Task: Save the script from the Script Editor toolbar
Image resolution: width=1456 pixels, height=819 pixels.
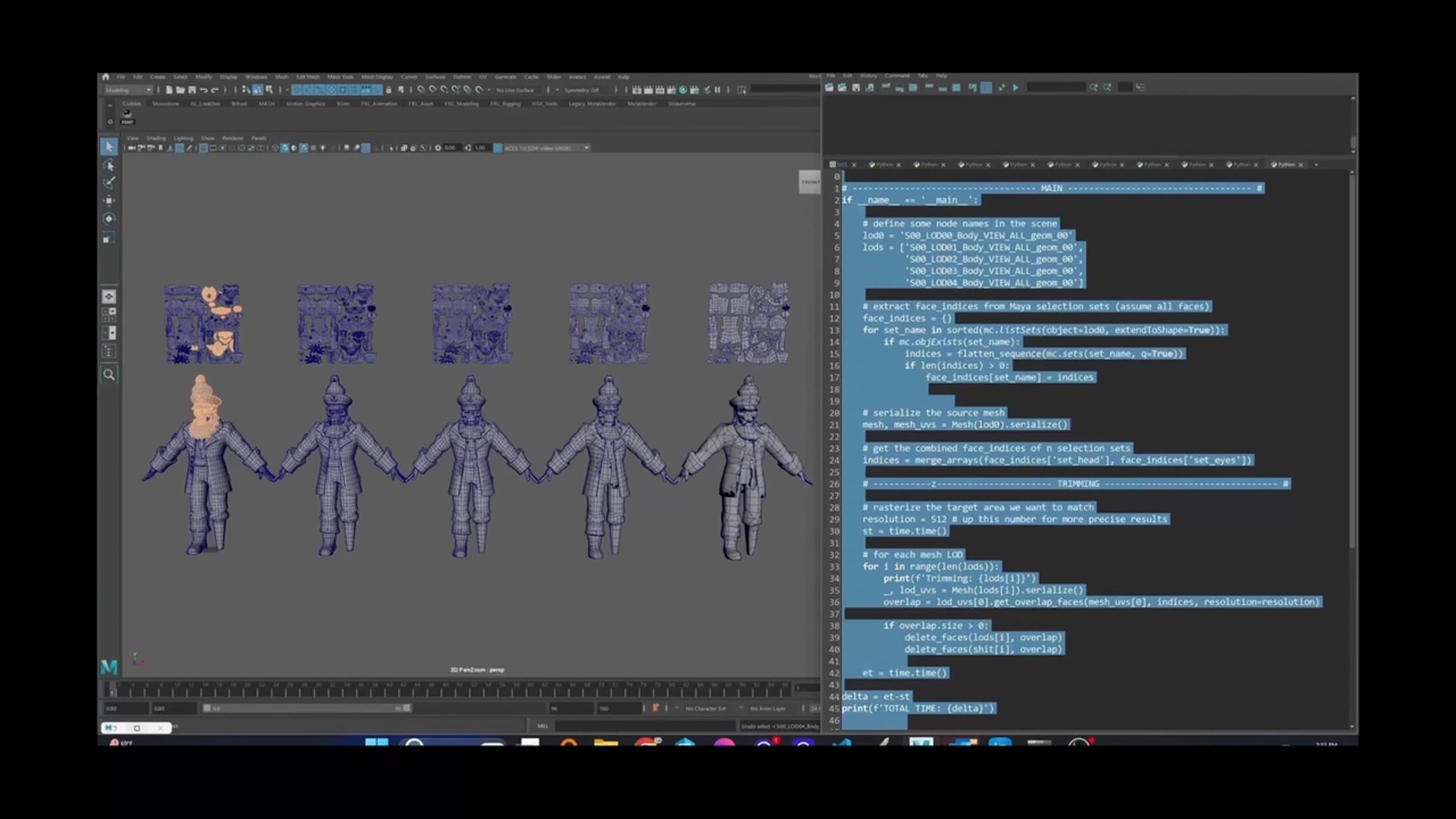Action: pos(856,88)
